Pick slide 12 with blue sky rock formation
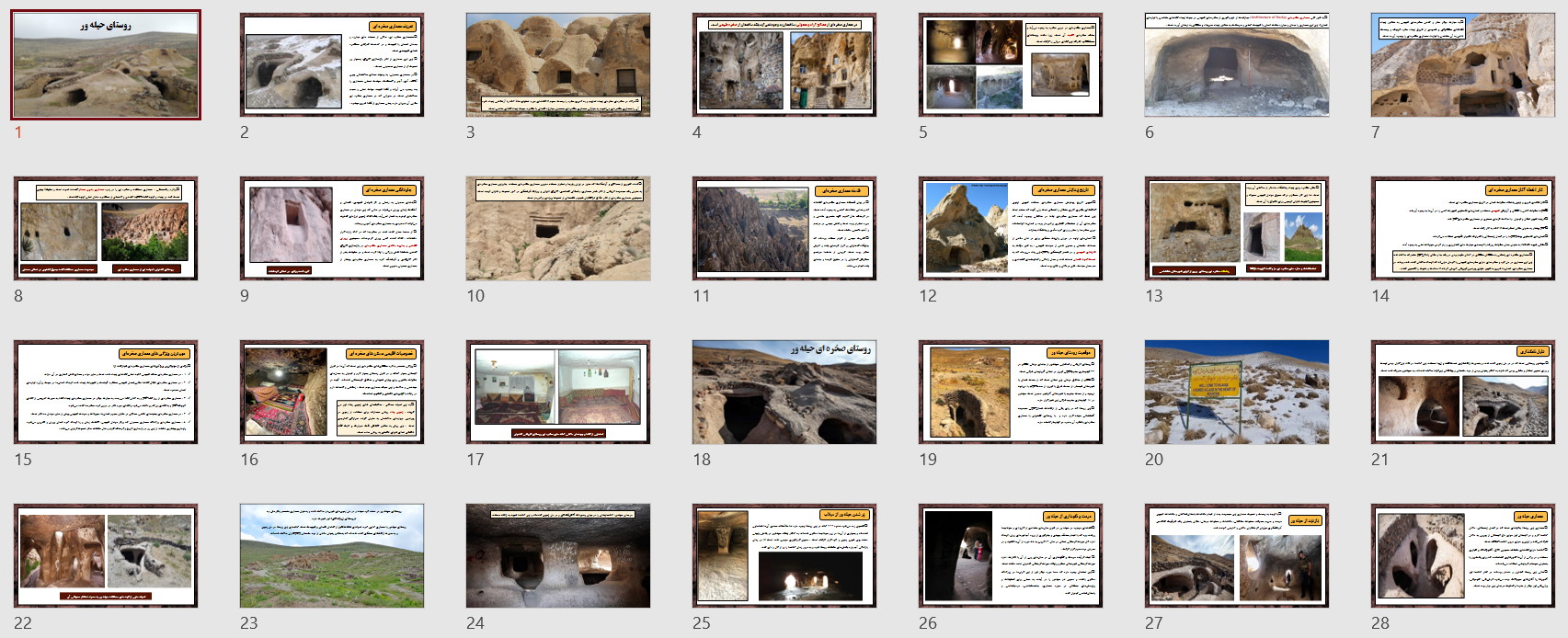The image size is (1568, 638). 1011,229
